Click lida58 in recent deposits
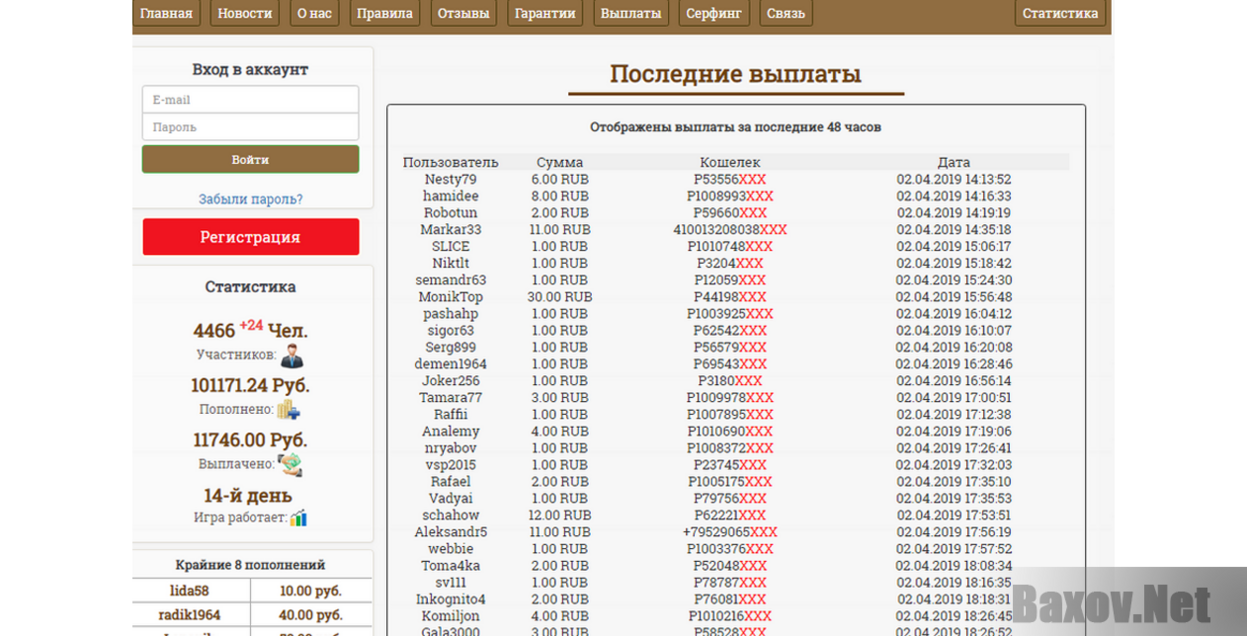This screenshot has height=636, width=1247. [x=189, y=591]
